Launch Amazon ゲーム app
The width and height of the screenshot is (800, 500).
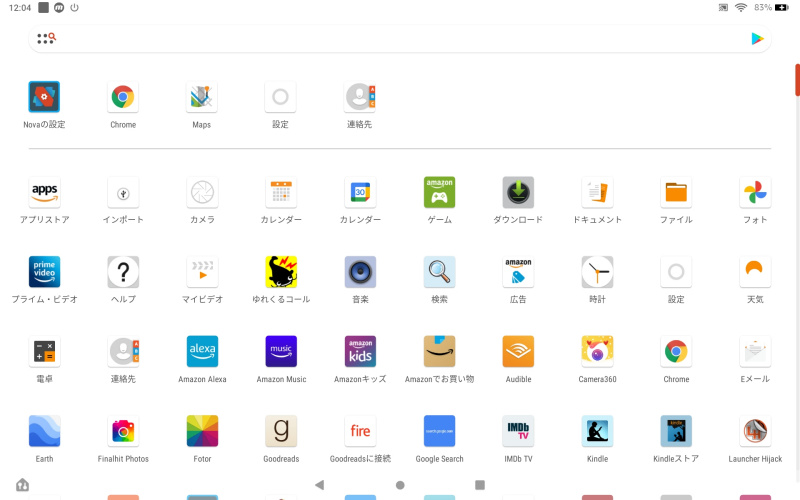pyautogui.click(x=439, y=192)
